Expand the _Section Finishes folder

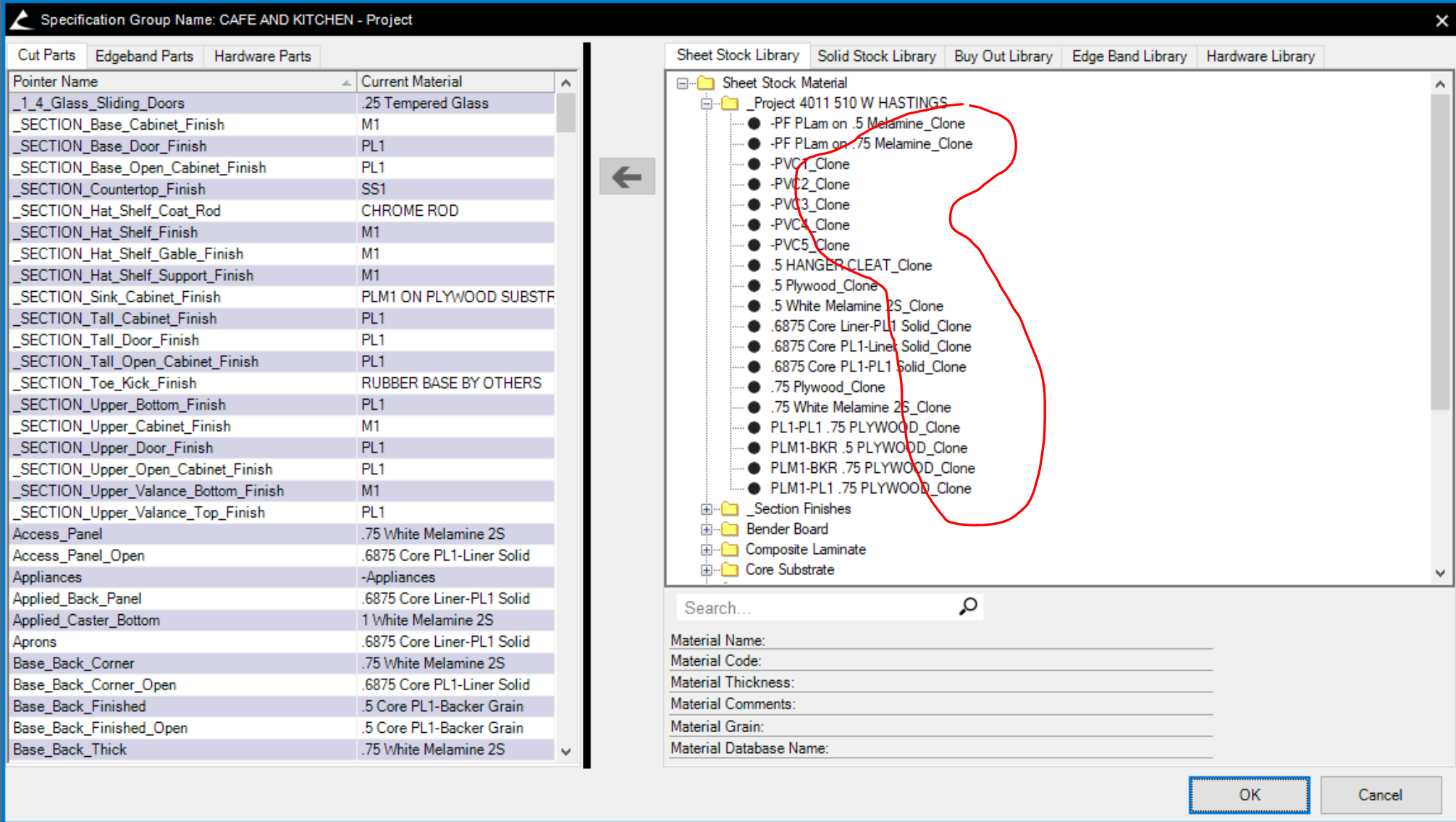pos(706,509)
